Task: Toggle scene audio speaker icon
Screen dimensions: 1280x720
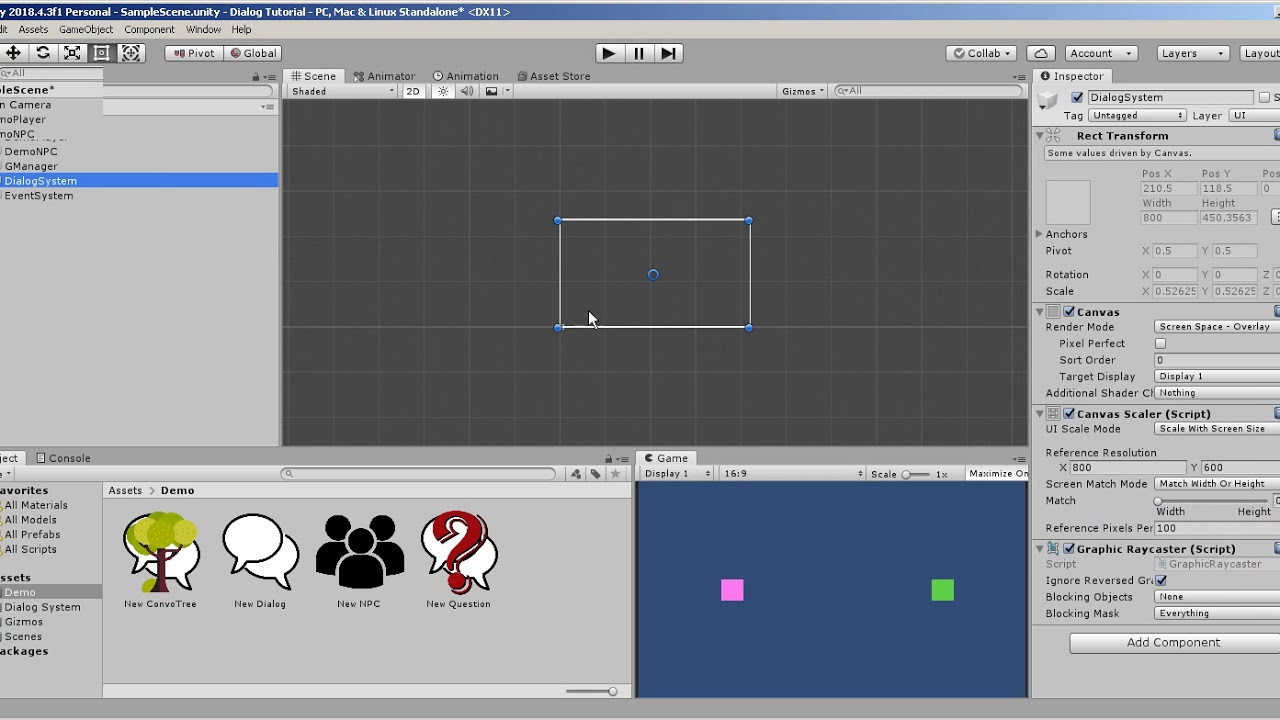Action: point(466,91)
